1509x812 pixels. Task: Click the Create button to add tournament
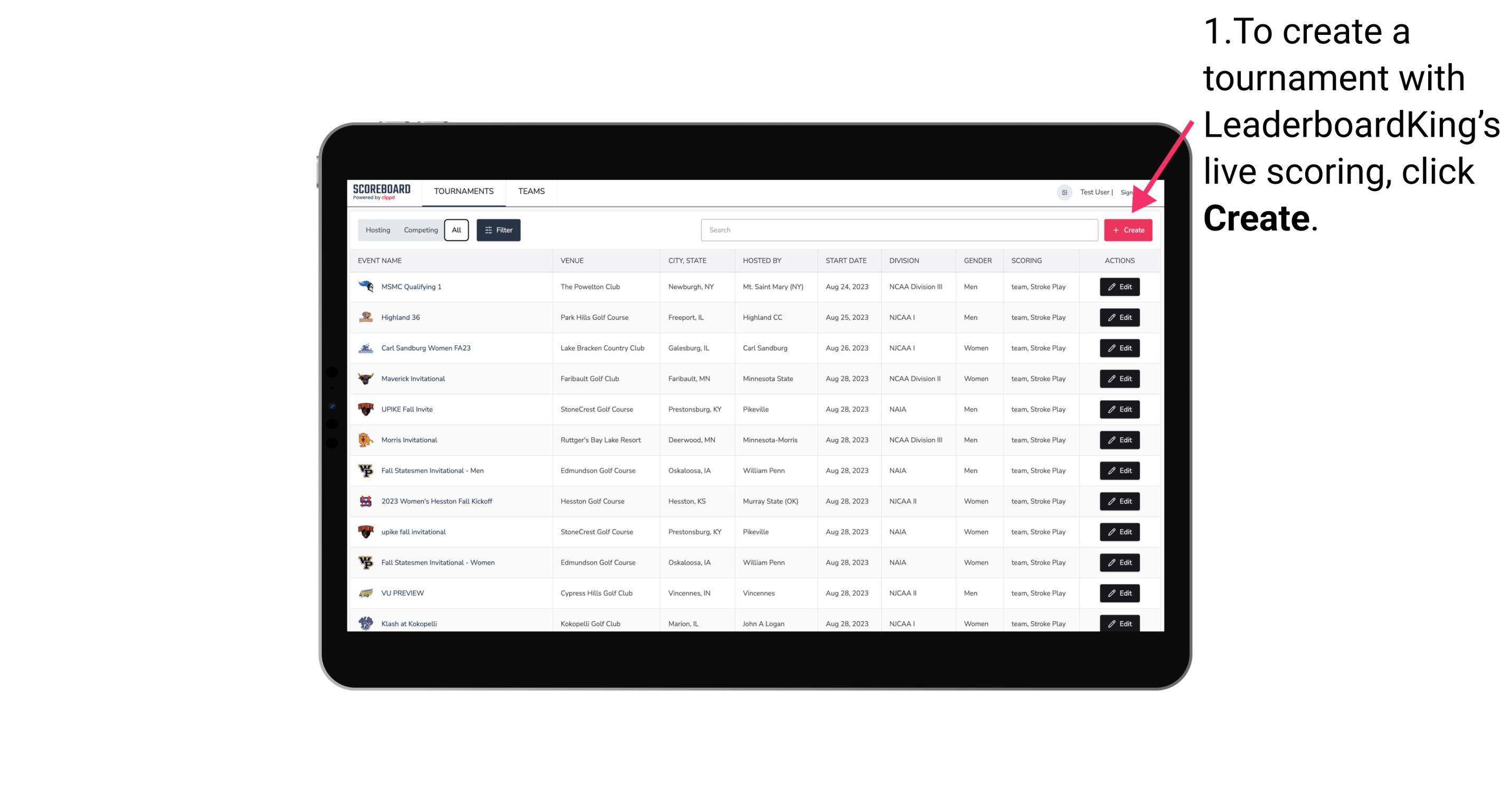coord(1128,229)
